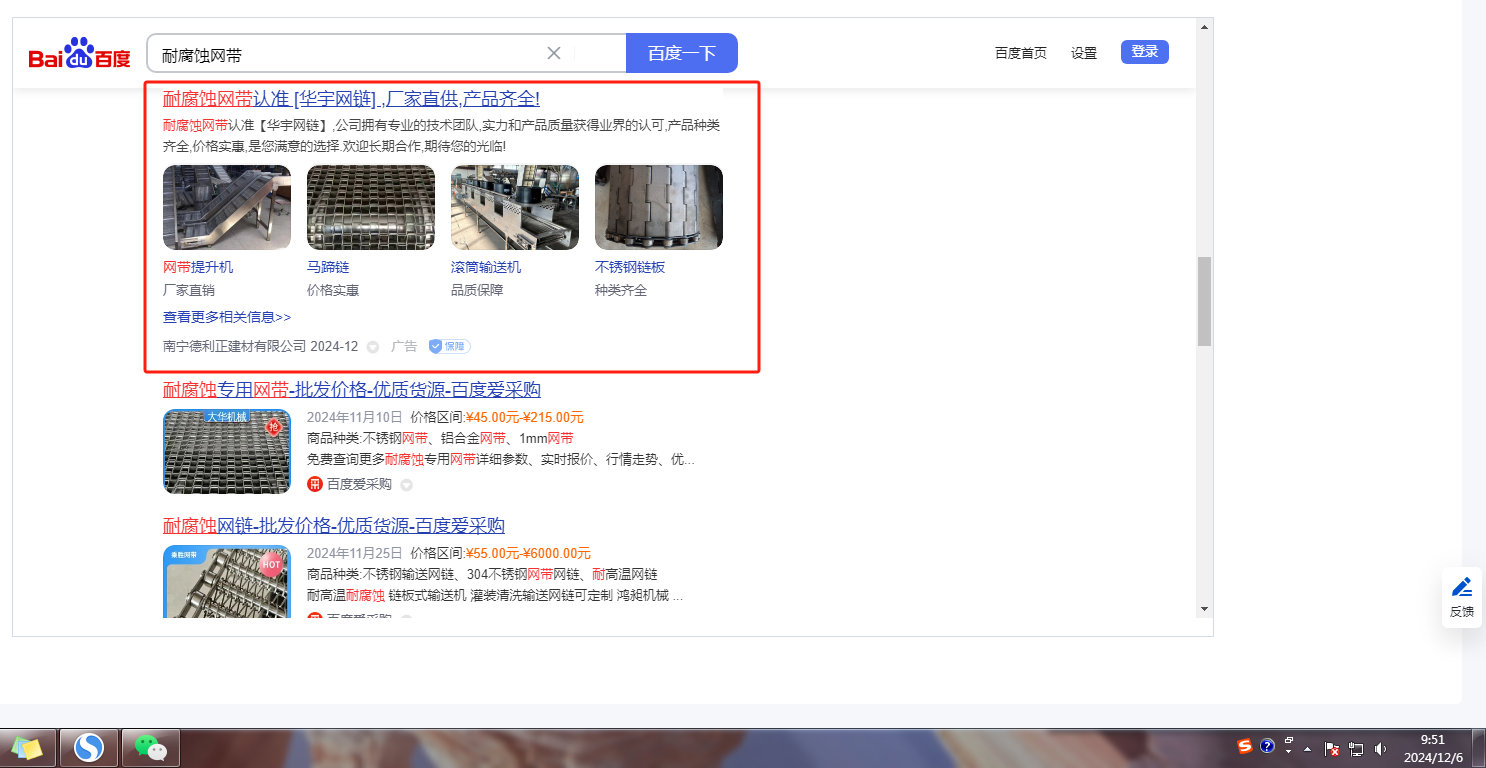Click the red 百度爱采购 source icon under the 耐腐蚀专用网带 result
This screenshot has height=768, width=1486.
(x=315, y=484)
